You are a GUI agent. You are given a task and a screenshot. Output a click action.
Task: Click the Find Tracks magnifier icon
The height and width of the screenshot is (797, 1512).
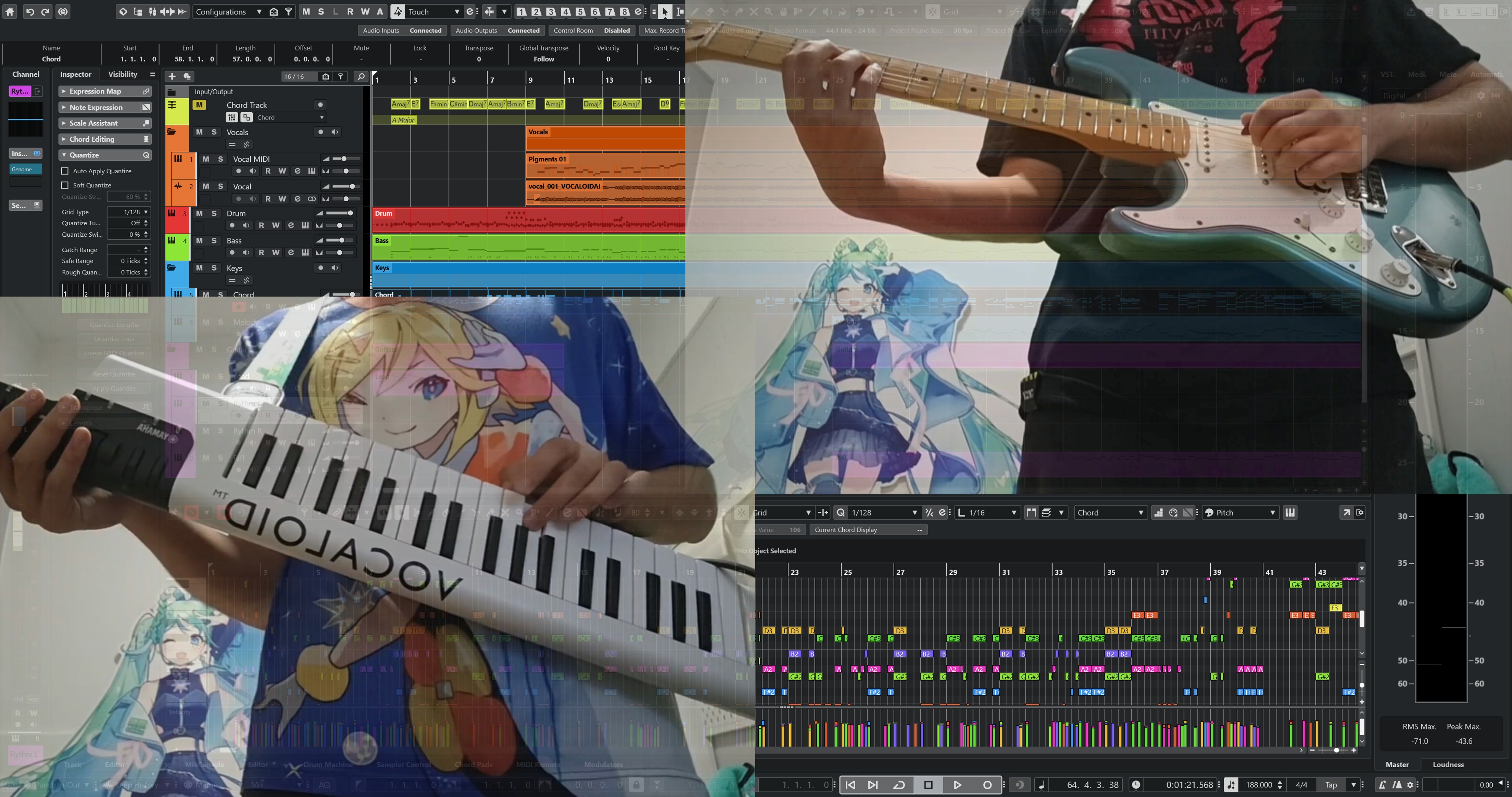361,76
